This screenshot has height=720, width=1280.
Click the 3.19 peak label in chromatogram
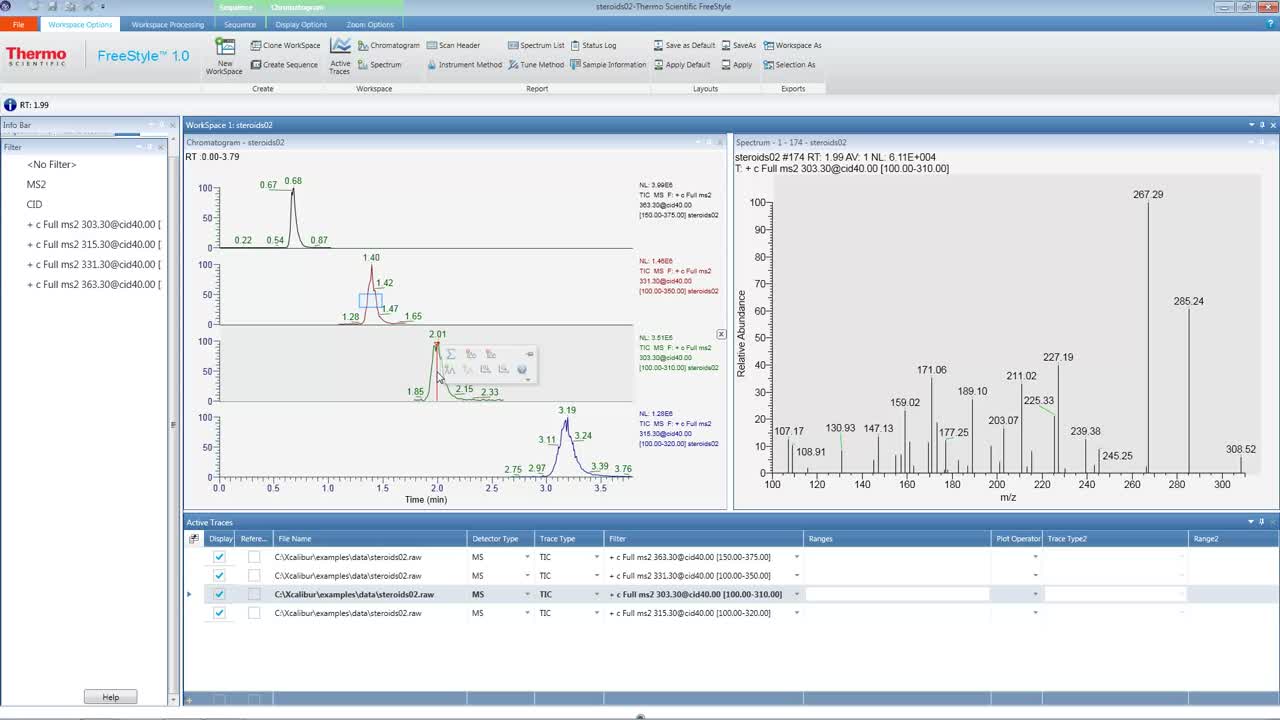(x=567, y=410)
